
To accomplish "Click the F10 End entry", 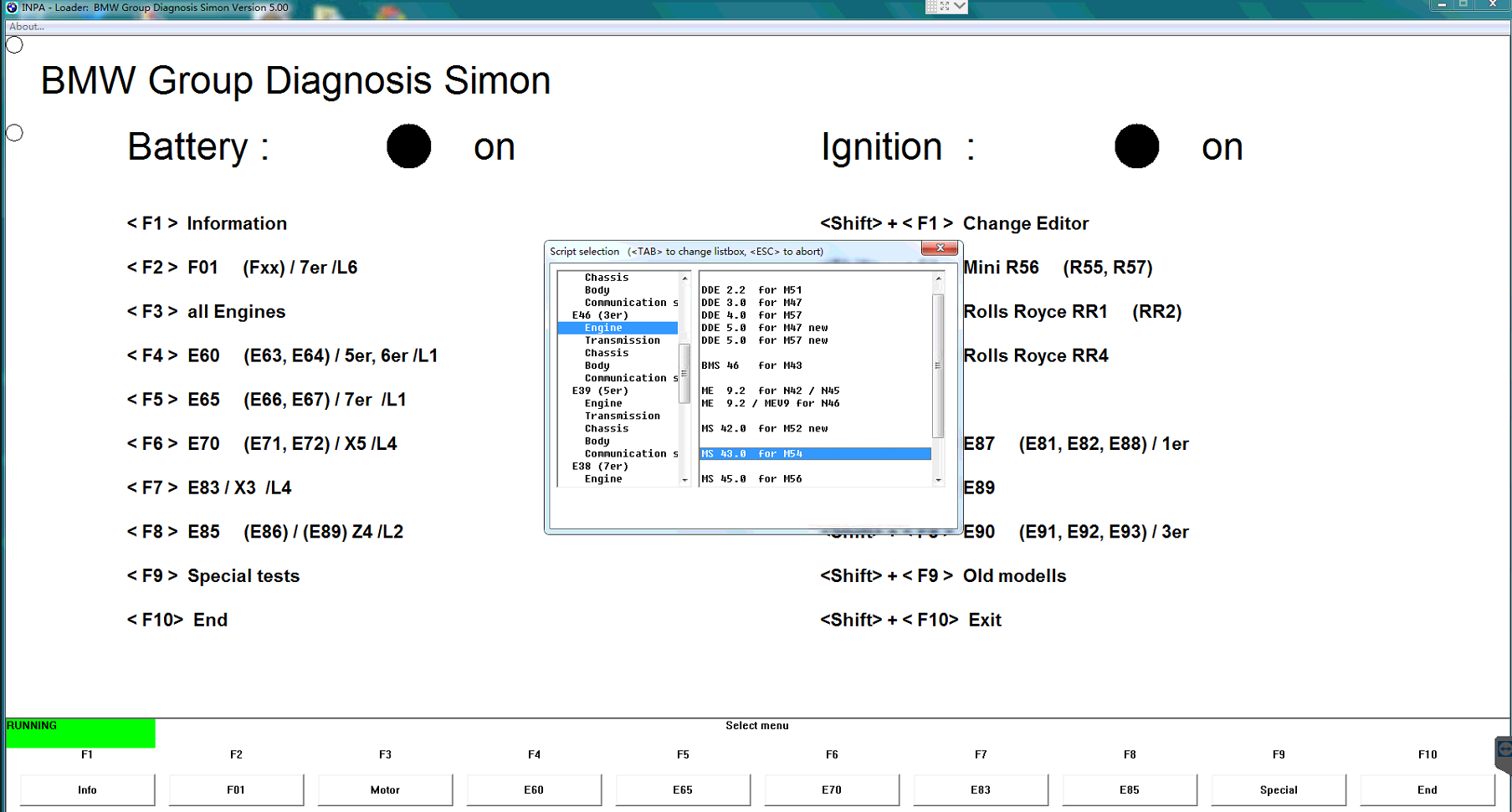I will point(177,620).
